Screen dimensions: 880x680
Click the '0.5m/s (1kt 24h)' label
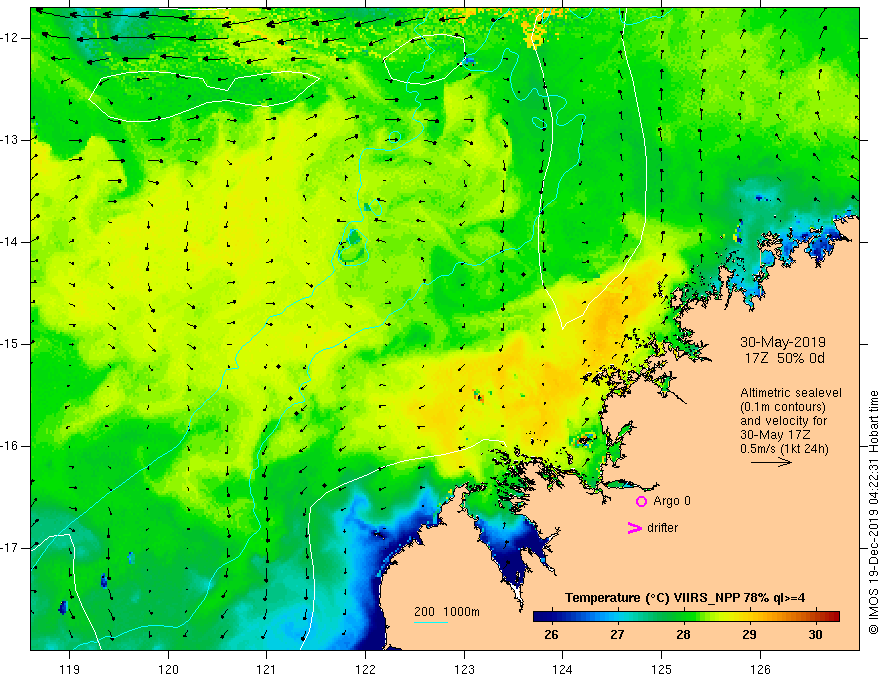pos(784,449)
